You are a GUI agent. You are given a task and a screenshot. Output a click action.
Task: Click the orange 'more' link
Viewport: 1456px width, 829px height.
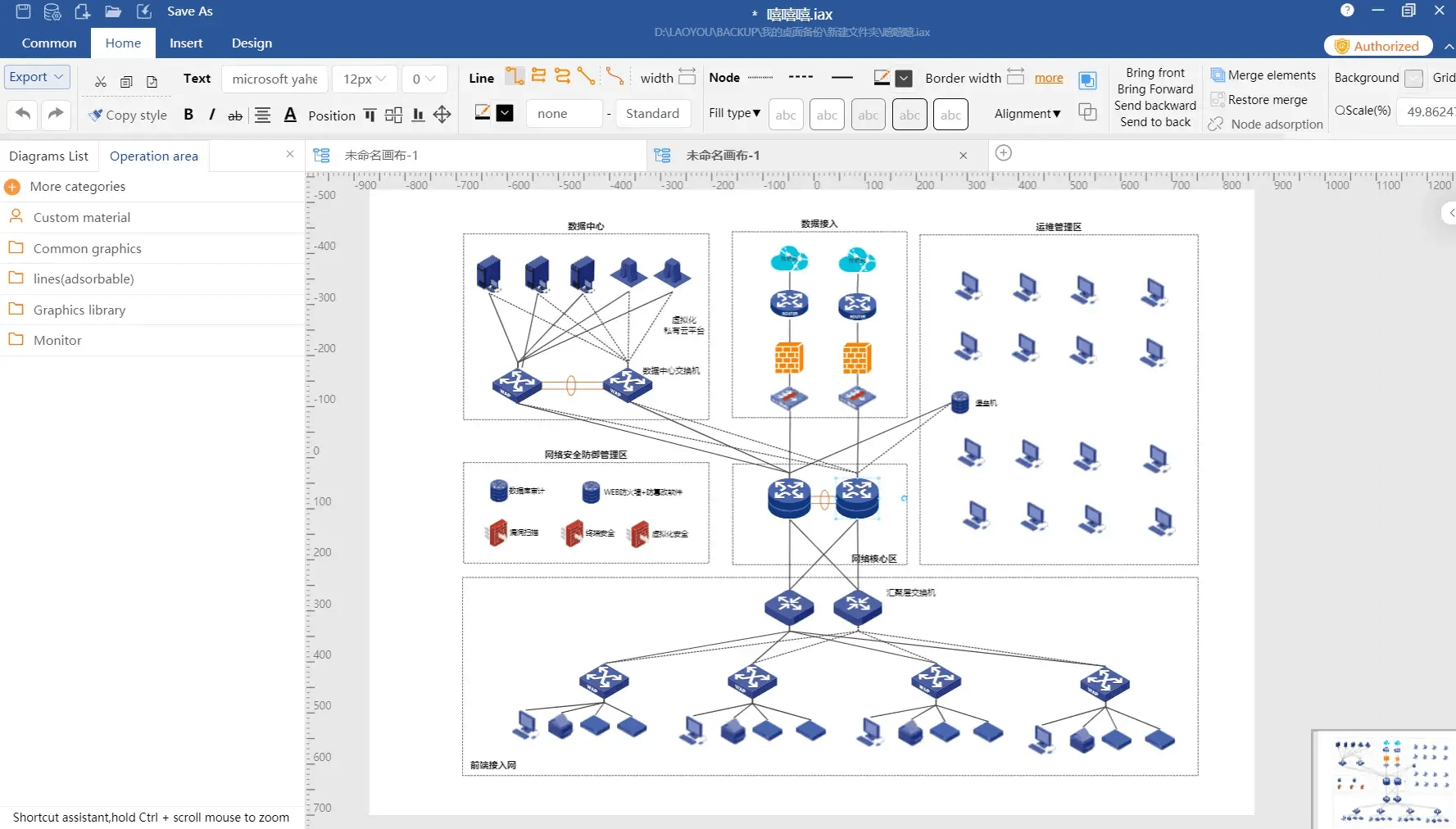pos(1049,78)
